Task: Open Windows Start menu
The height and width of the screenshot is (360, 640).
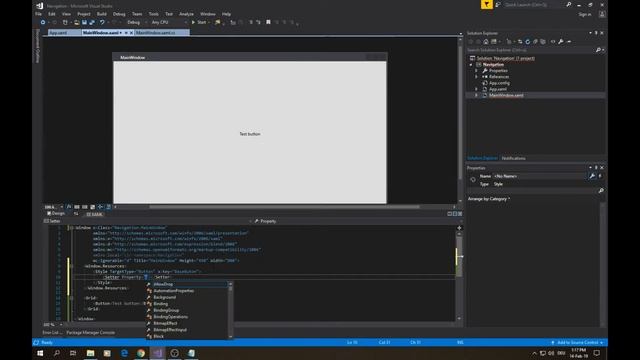Action: point(40,353)
